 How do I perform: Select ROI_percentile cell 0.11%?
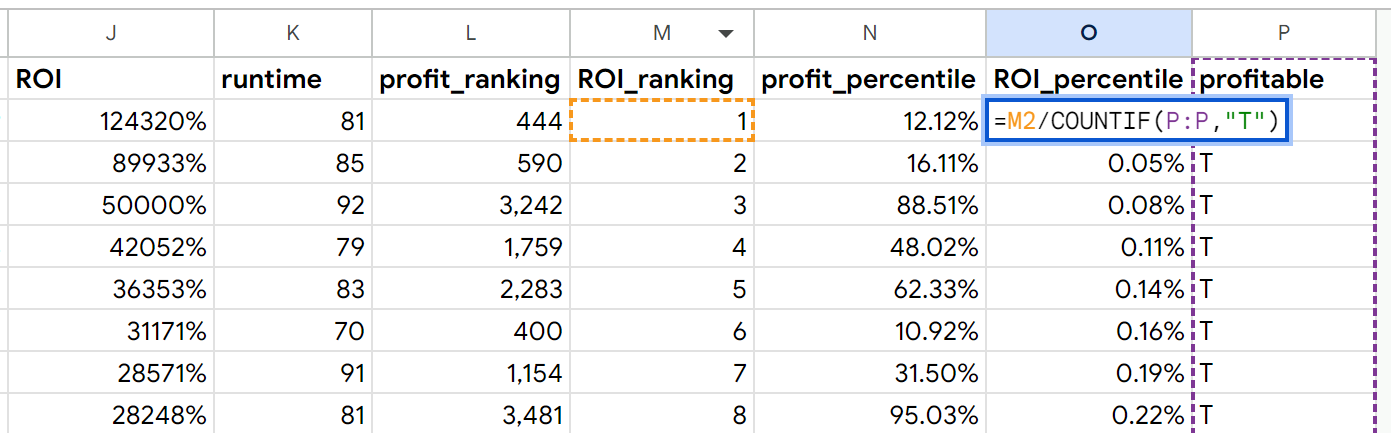point(1089,247)
